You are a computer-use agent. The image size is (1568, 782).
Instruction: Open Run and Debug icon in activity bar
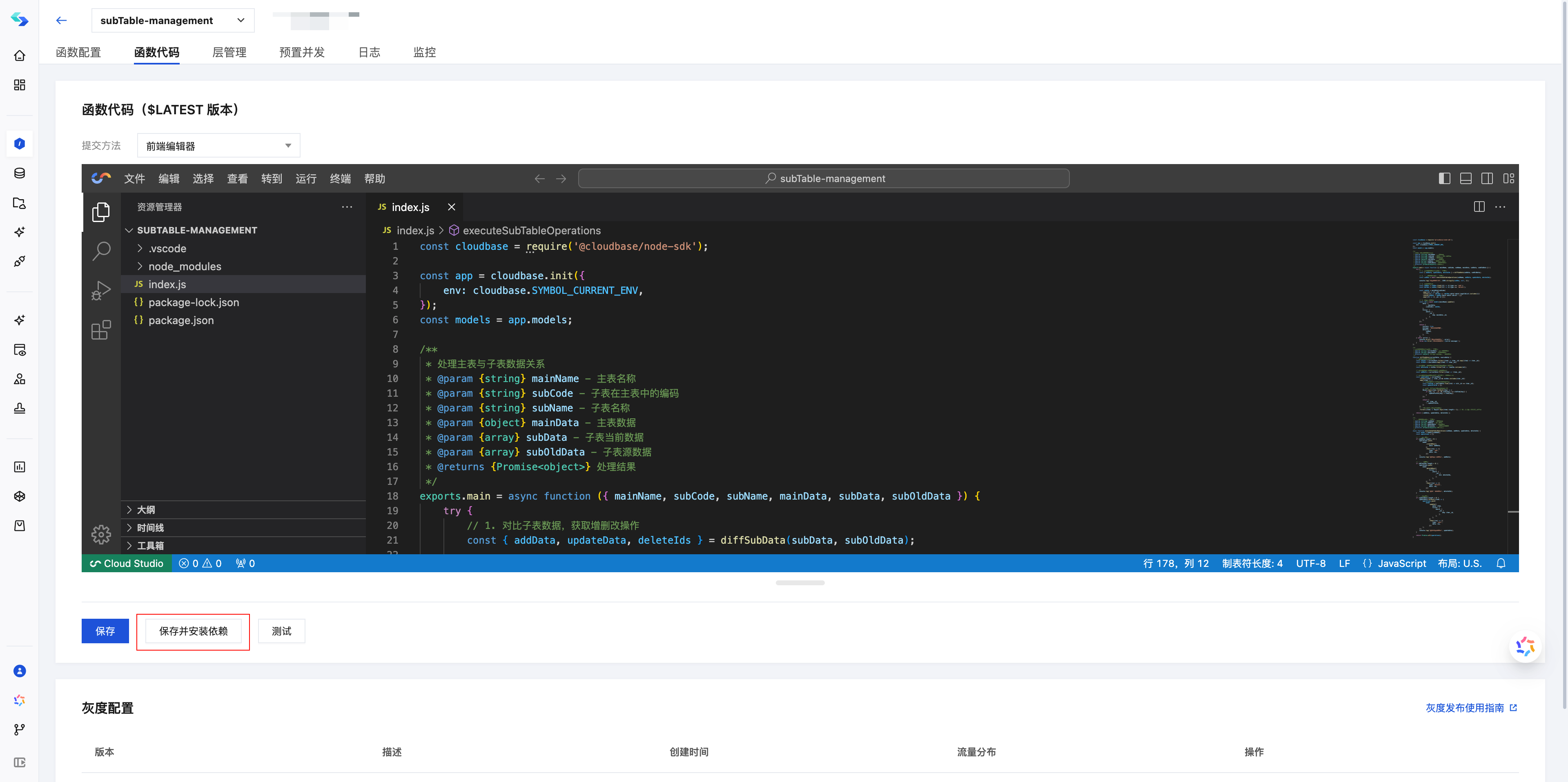(x=101, y=290)
